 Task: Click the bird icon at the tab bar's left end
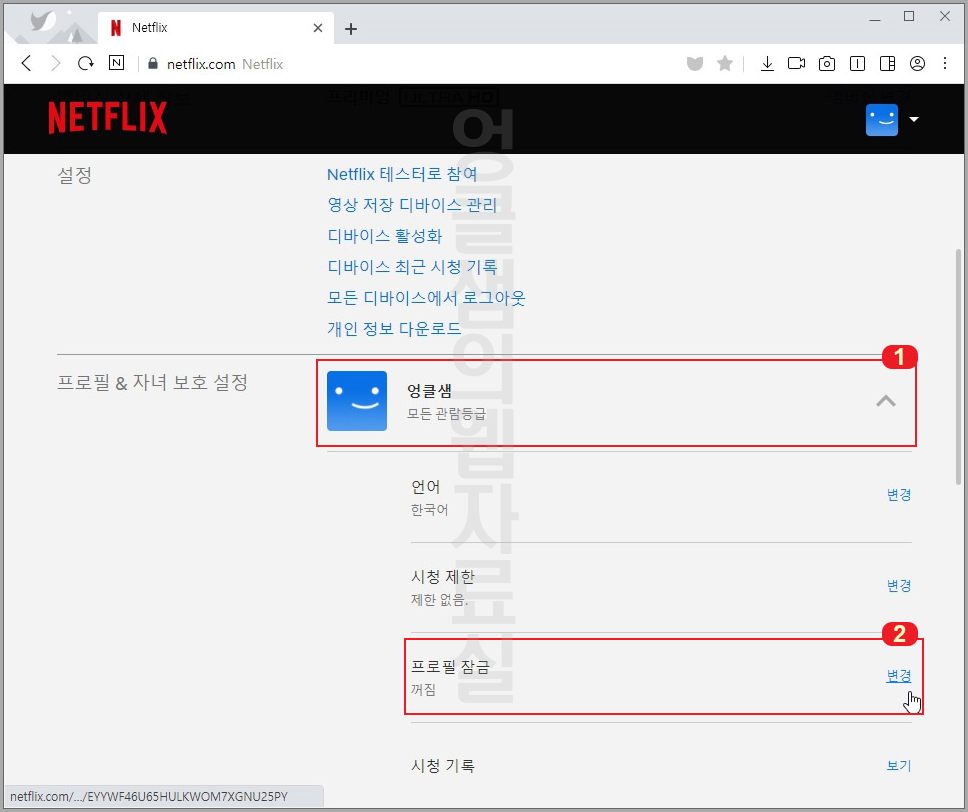pyautogui.click(x=42, y=22)
